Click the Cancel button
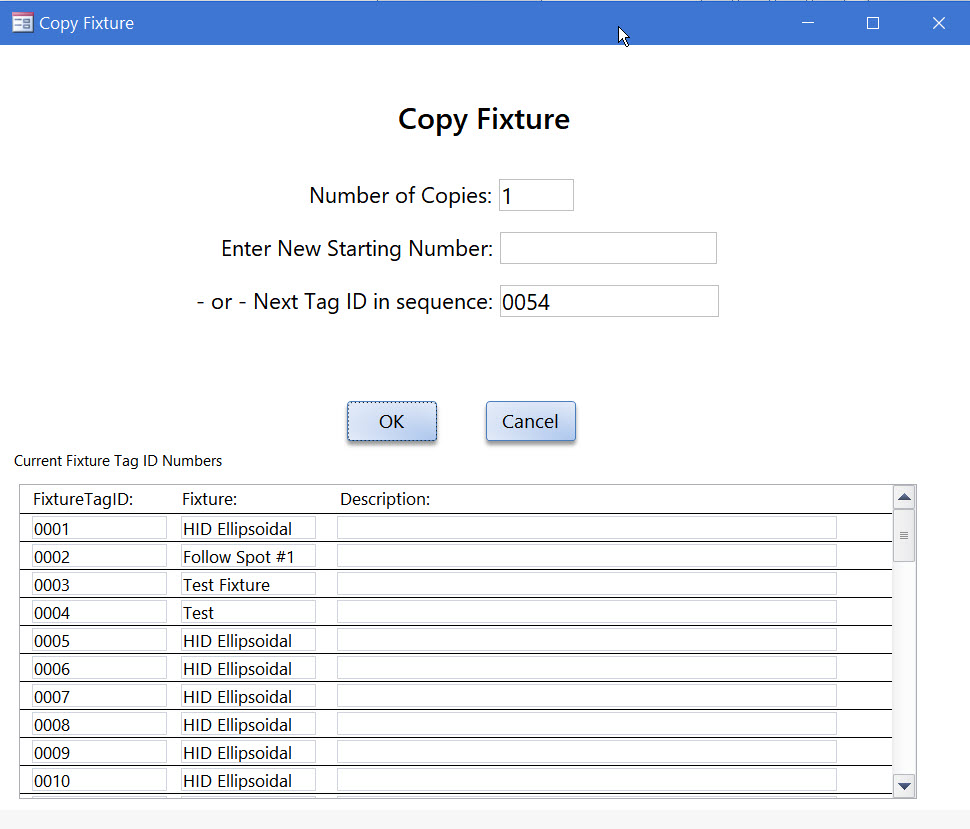Screen dimensions: 970x829 tap(531, 421)
